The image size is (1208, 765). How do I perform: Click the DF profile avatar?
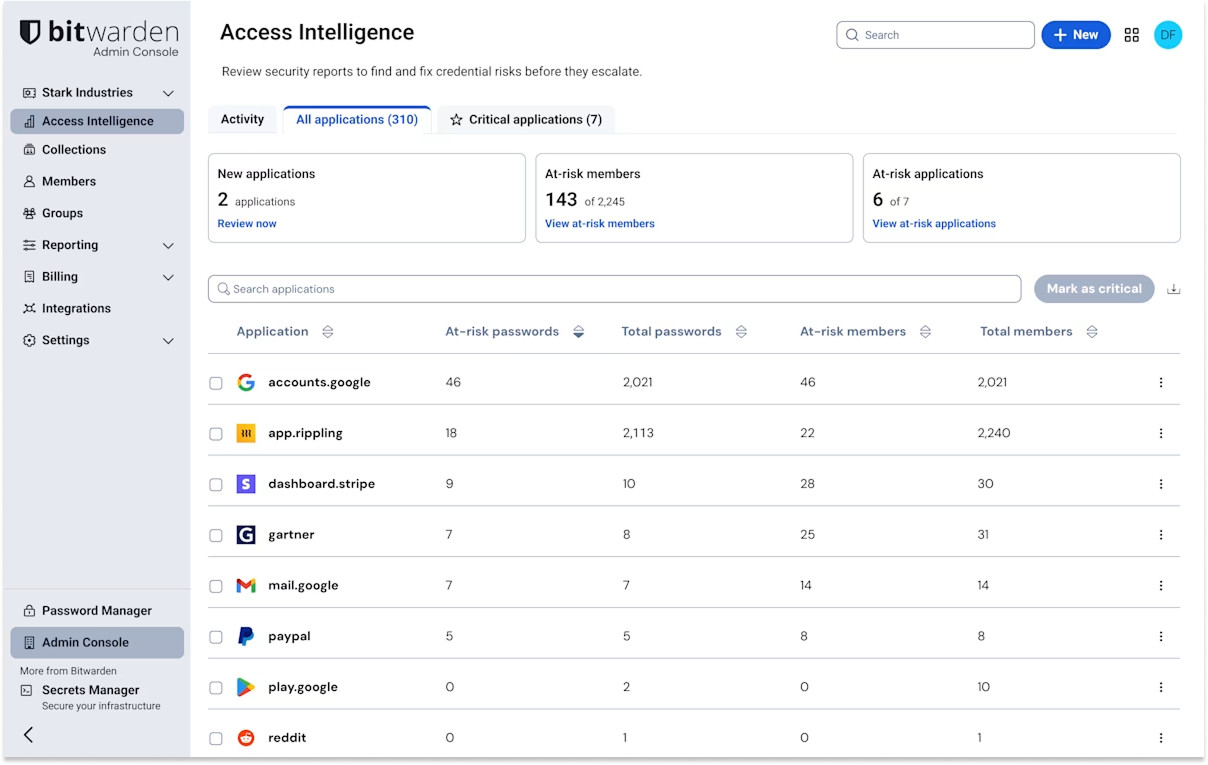[x=1168, y=34]
